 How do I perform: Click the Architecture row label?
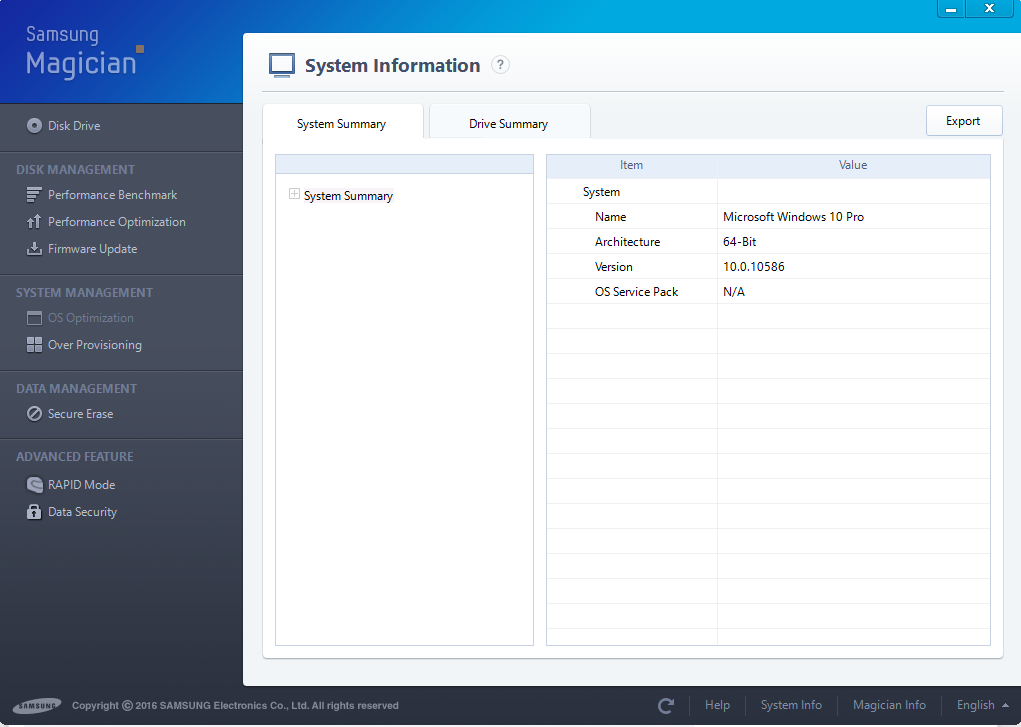click(x=628, y=242)
